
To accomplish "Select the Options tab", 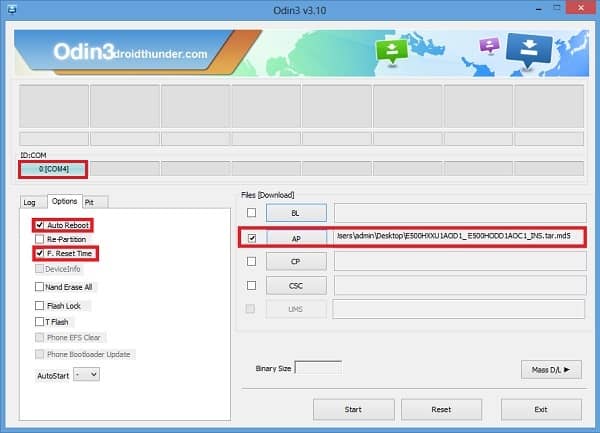I will pos(65,201).
